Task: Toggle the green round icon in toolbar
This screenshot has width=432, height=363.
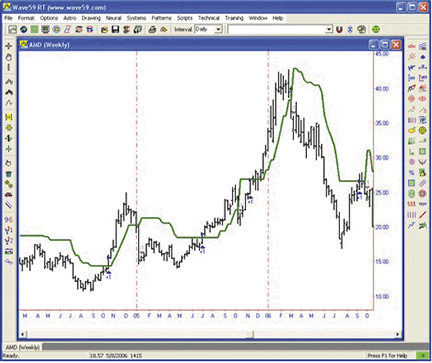Action: (376, 30)
